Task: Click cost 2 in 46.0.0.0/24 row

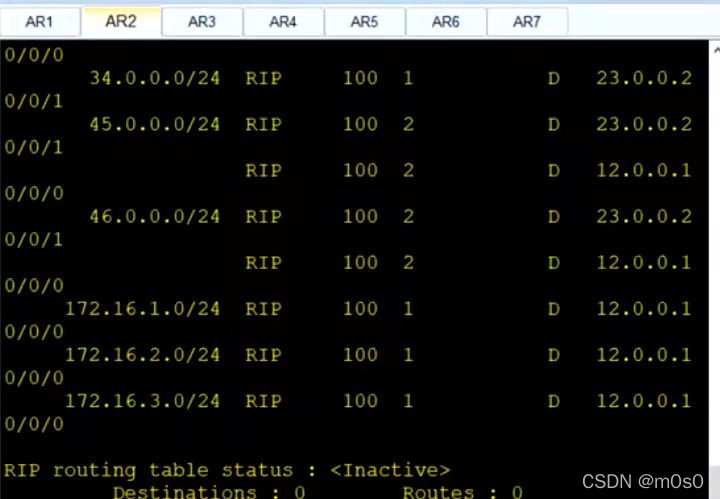Action: point(408,217)
